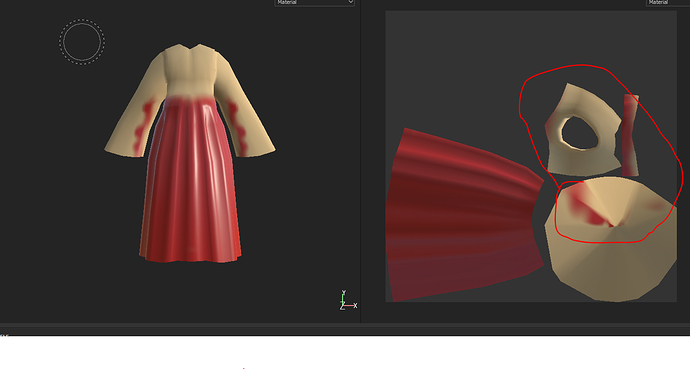Click inside the circular brush cursor
The image size is (690, 369).
coord(82,42)
